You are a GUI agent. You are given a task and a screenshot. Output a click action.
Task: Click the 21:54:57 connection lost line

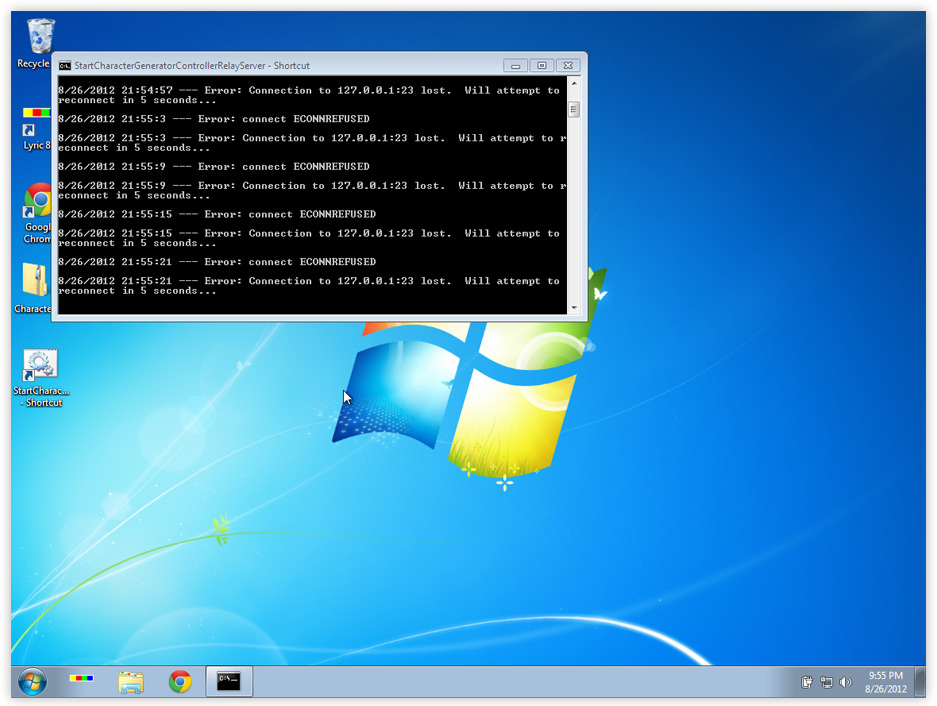(x=308, y=95)
